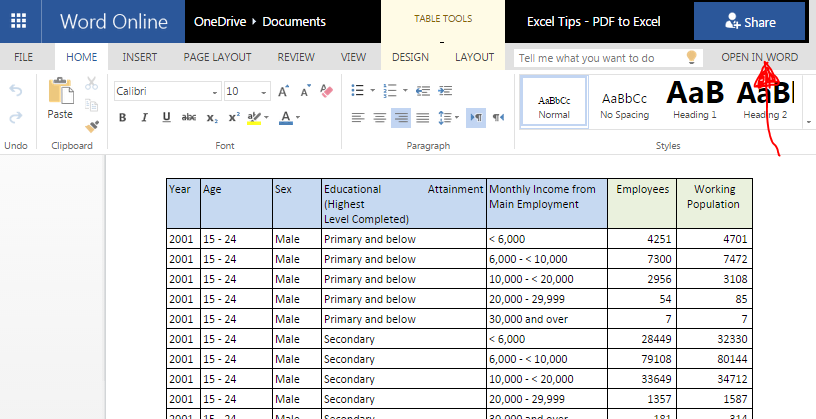Expand the bullet list style dropdown
Viewport: 816px width, 419px height.
(373, 91)
